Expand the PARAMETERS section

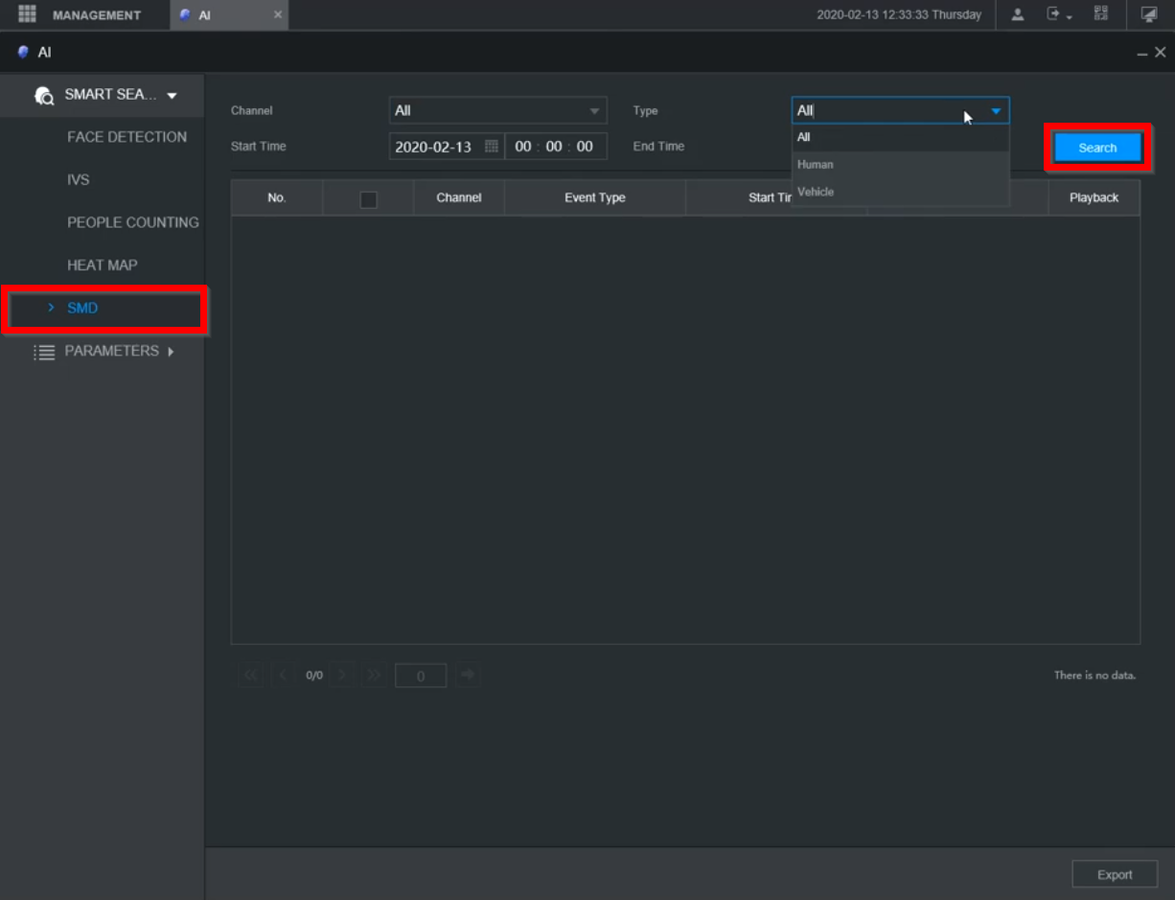[x=171, y=351]
